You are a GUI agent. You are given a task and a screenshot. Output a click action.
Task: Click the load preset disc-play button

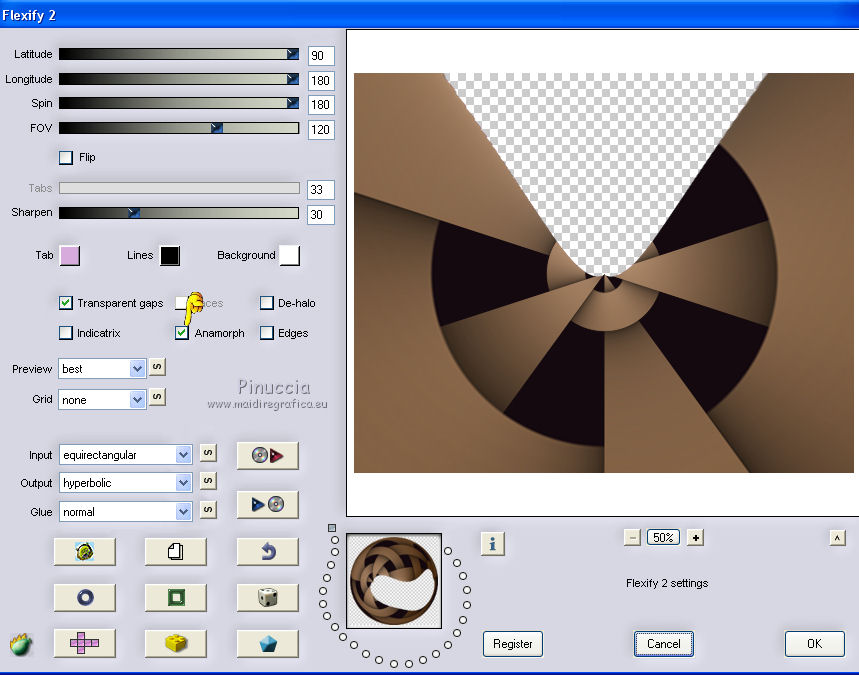point(267,455)
